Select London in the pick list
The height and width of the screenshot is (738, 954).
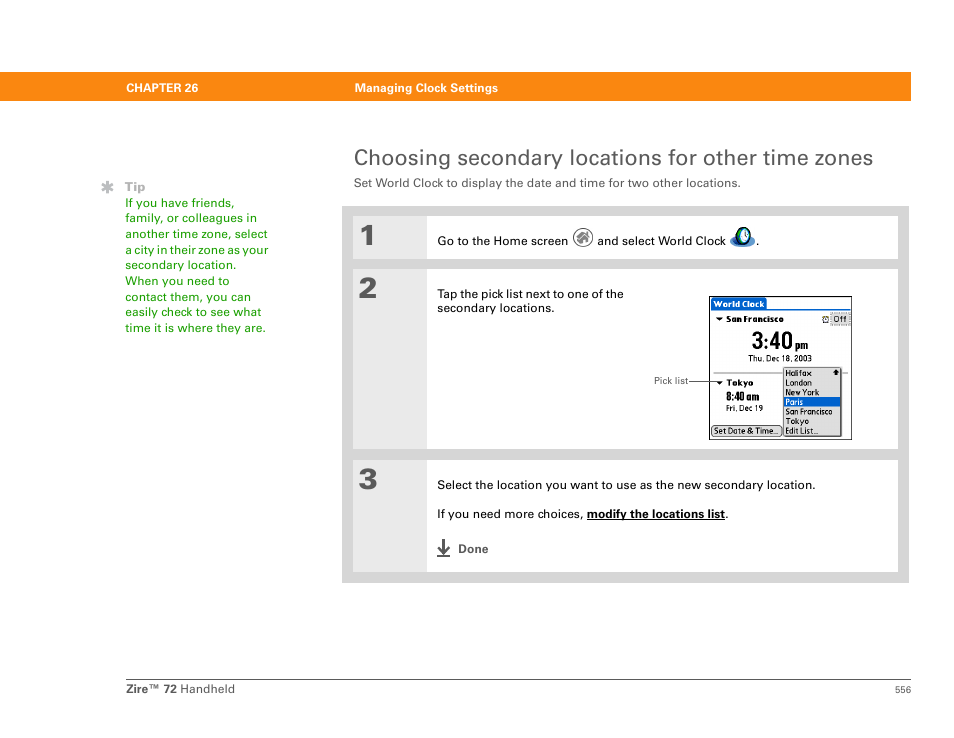click(x=798, y=383)
